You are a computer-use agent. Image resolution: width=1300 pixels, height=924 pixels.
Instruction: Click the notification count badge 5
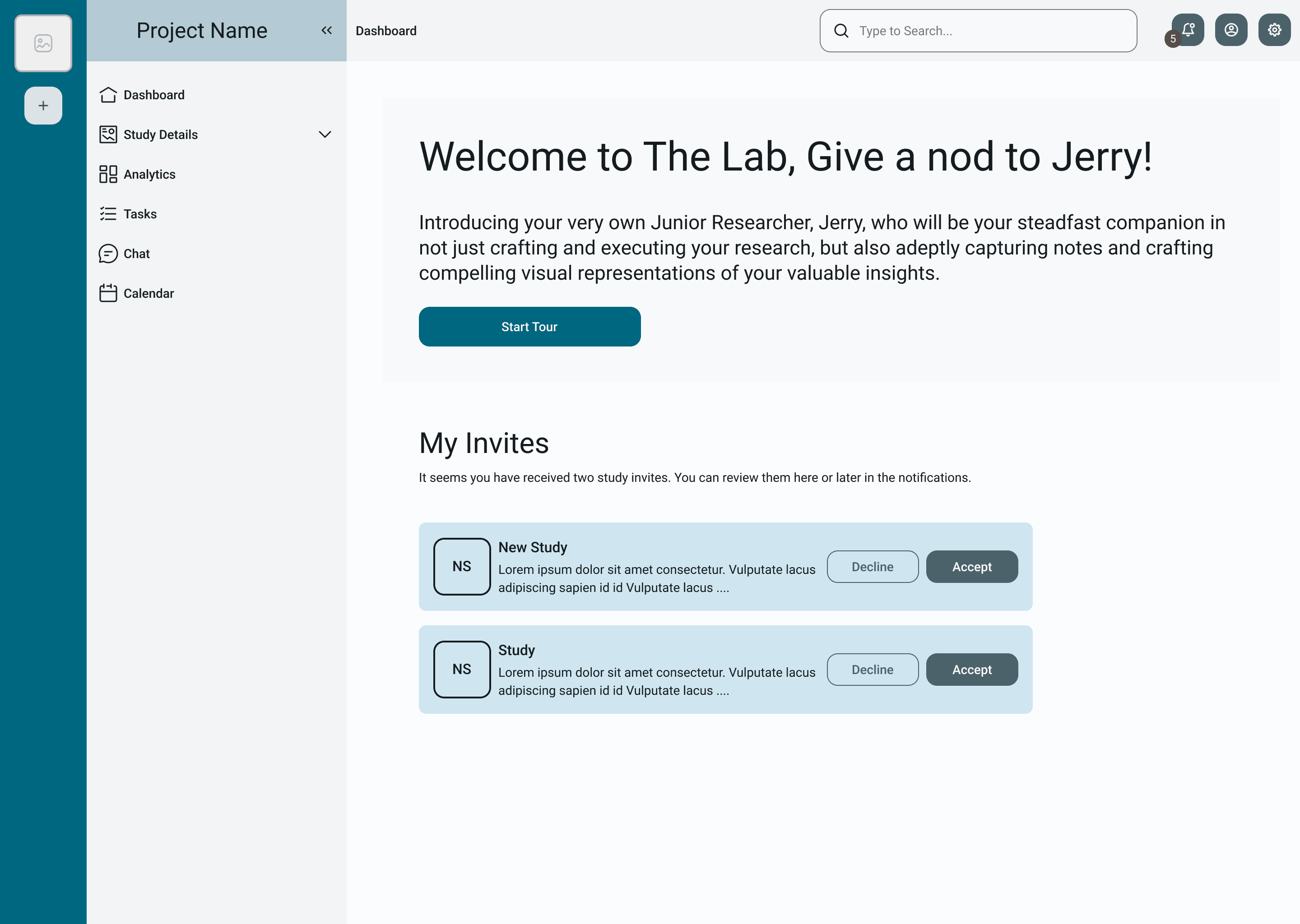(1173, 39)
